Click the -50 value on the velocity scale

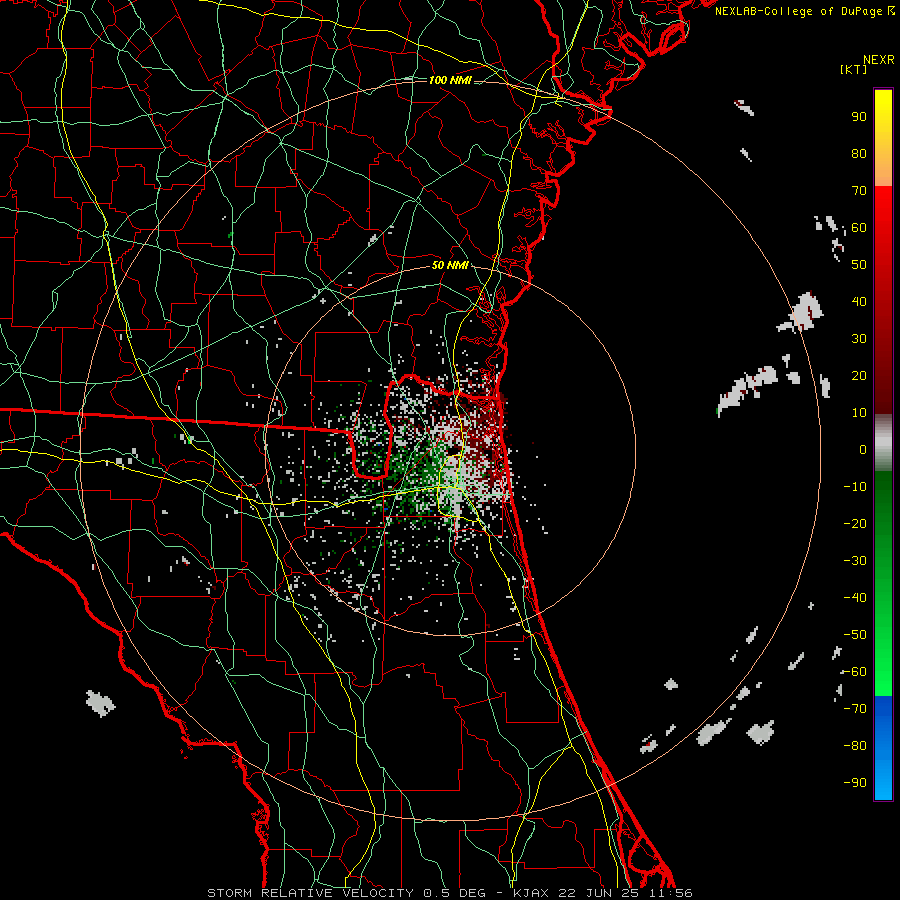[855, 635]
